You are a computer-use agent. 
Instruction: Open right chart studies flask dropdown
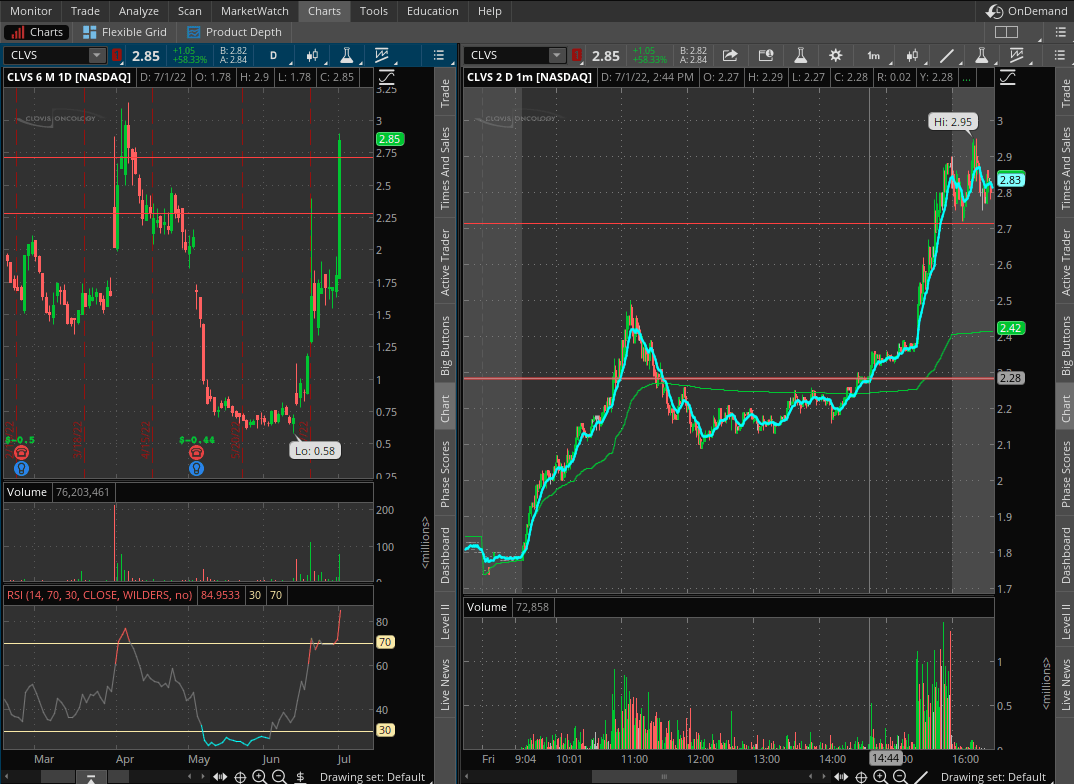point(982,55)
